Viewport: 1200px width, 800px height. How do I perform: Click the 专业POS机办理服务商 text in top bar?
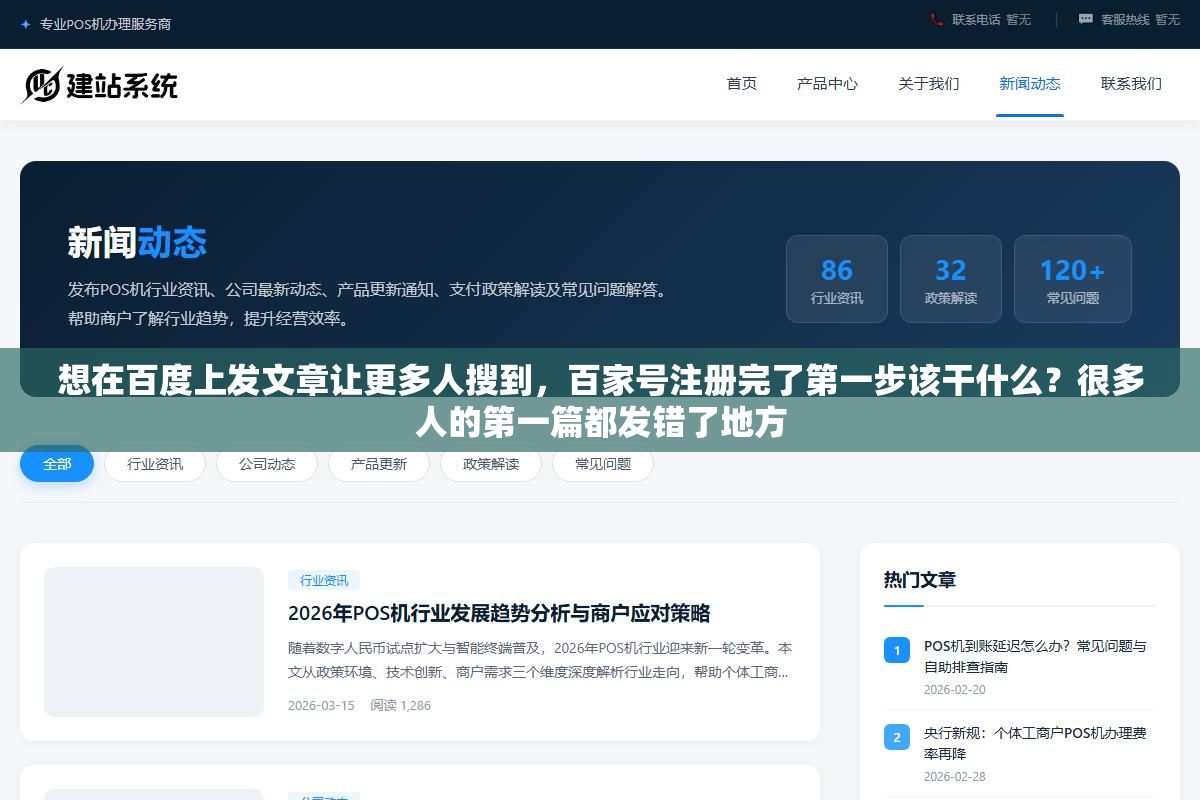click(105, 24)
